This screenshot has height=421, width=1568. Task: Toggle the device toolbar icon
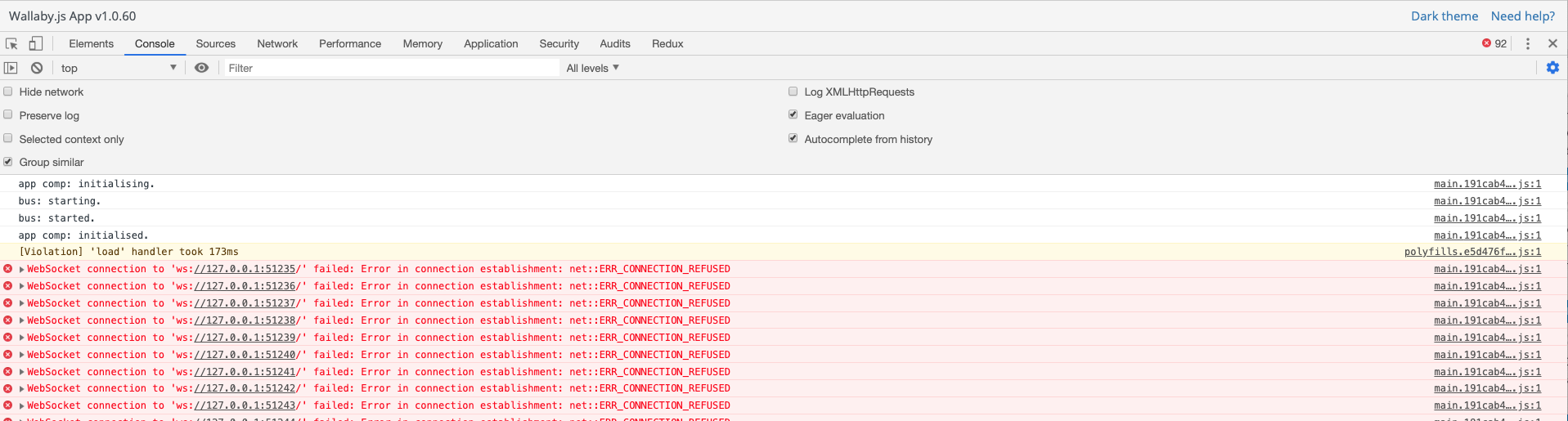coord(36,43)
